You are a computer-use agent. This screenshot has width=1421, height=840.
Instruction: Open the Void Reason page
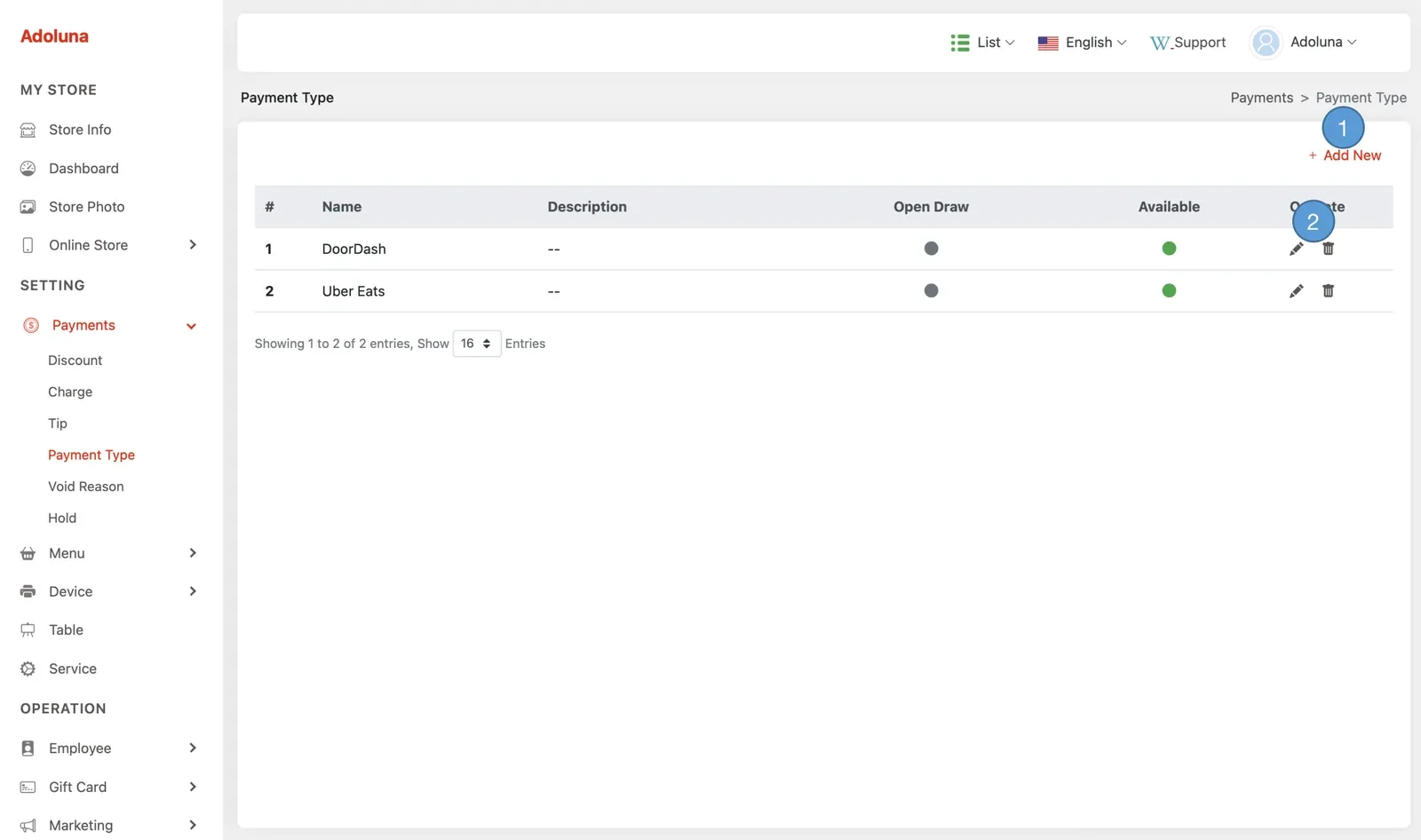(x=86, y=487)
